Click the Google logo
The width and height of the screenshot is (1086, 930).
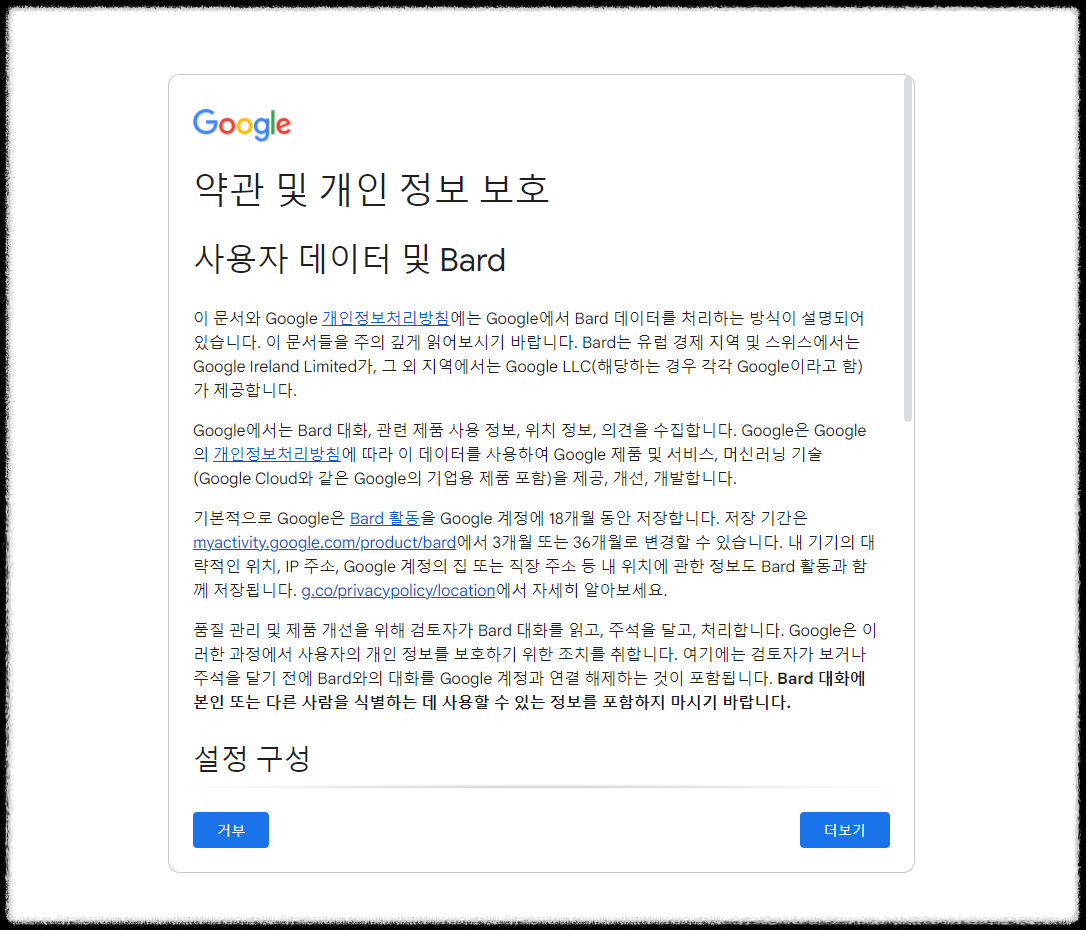(x=241, y=124)
